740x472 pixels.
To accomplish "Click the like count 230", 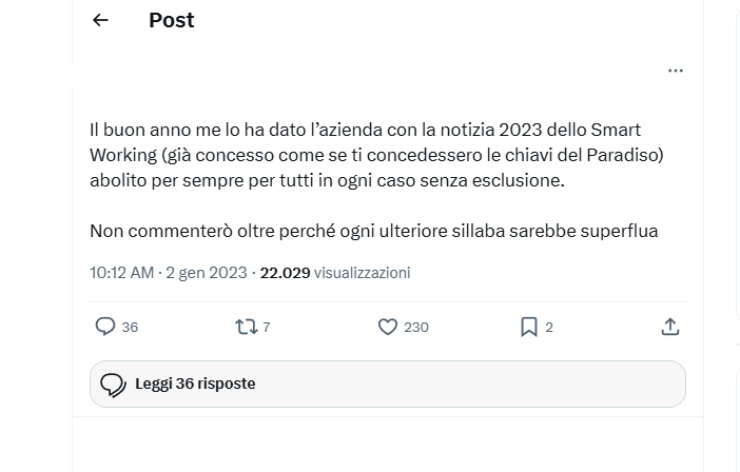I will pos(417,326).
